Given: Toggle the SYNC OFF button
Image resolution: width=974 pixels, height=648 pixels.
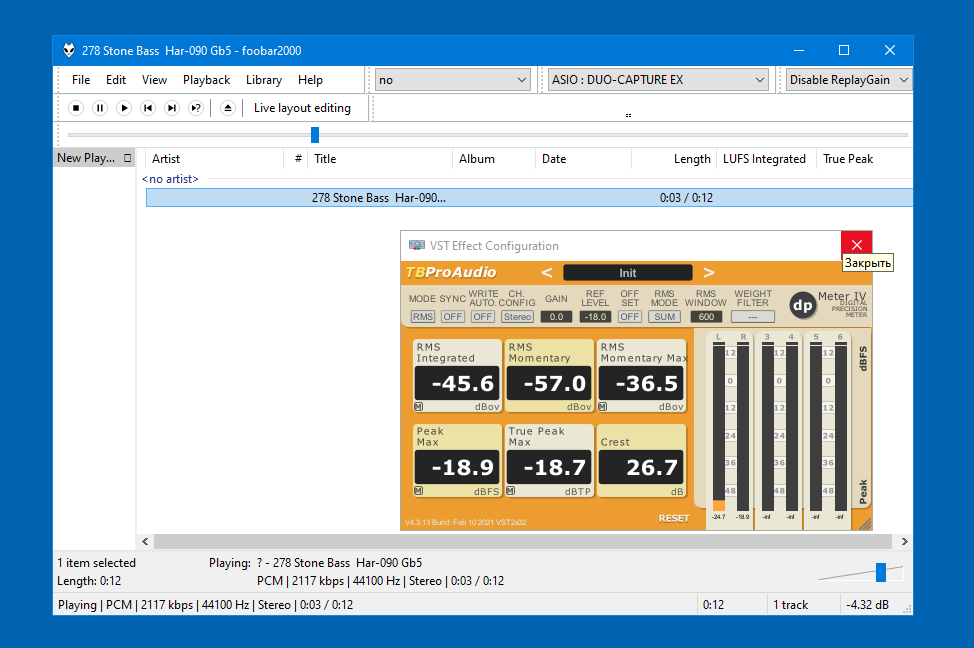Looking at the screenshot, I should 452,317.
